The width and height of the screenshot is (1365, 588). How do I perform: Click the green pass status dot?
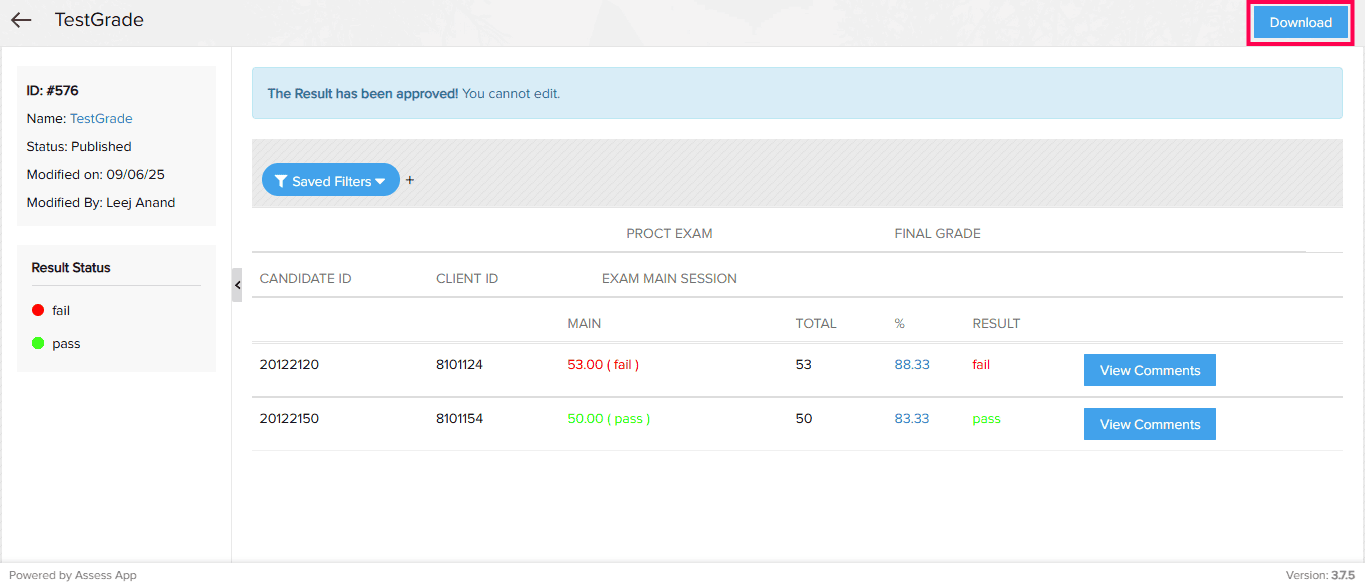[x=38, y=344]
